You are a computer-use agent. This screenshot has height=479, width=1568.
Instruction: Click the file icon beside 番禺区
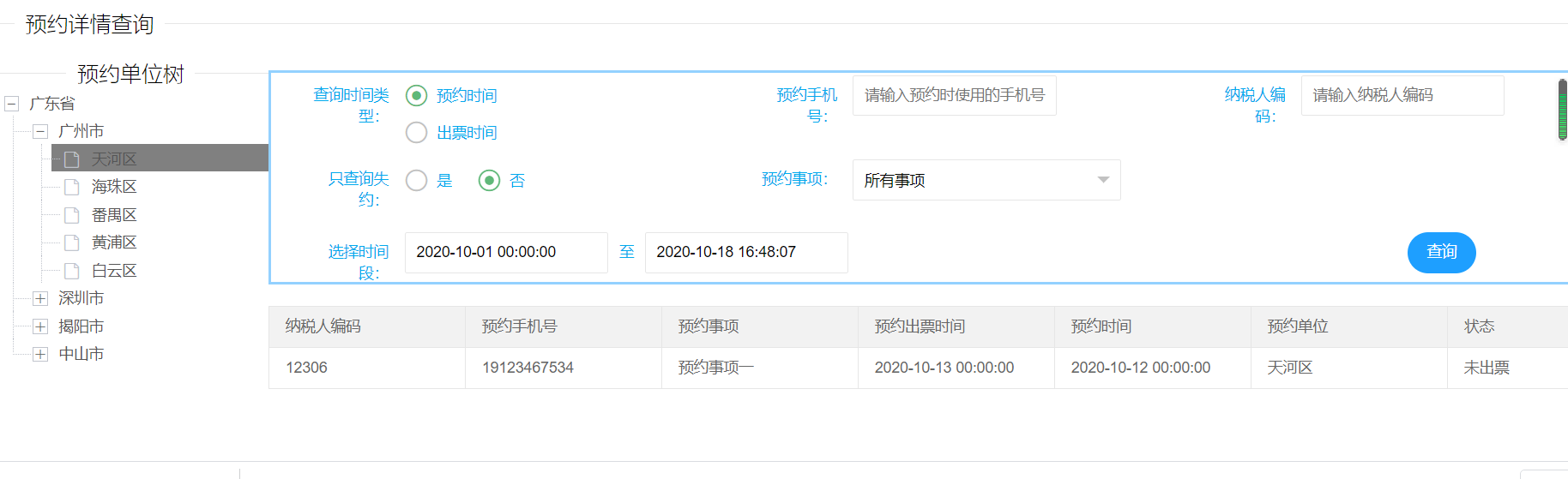point(72,215)
